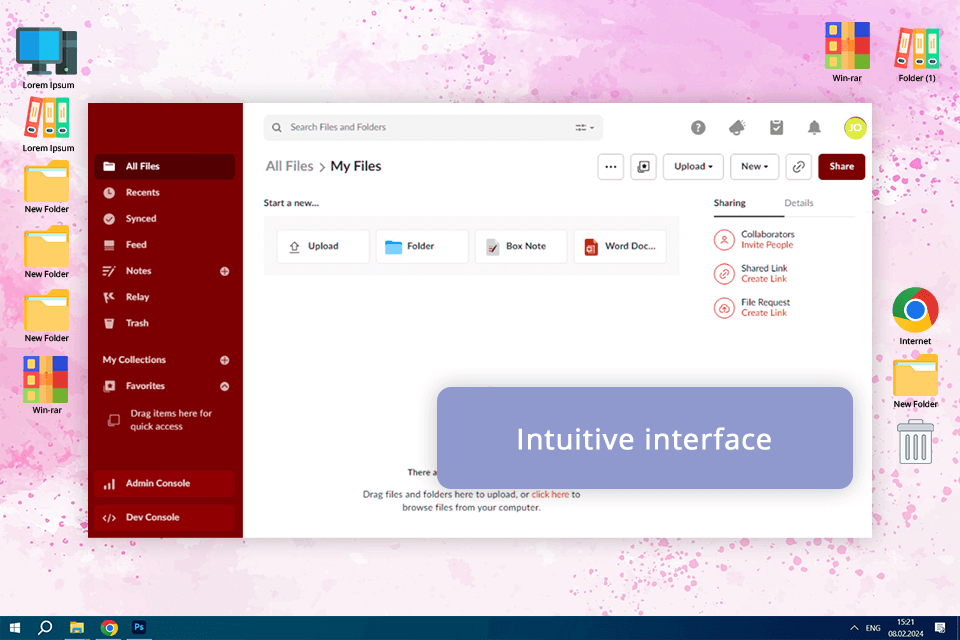Select the Recycle Bin desktop icon
The width and height of the screenshot is (960, 640).
click(915, 441)
